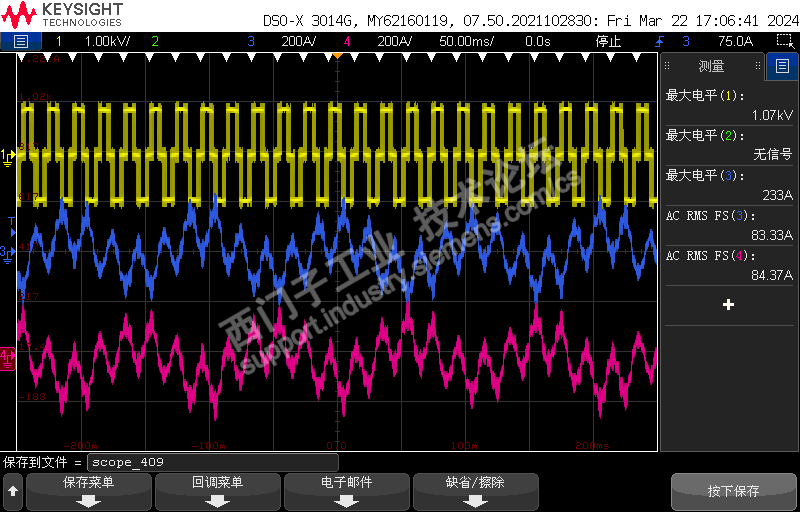Viewport: 800px width, 512px height.
Task: Click the 75.0A trigger level value
Action: (735, 42)
